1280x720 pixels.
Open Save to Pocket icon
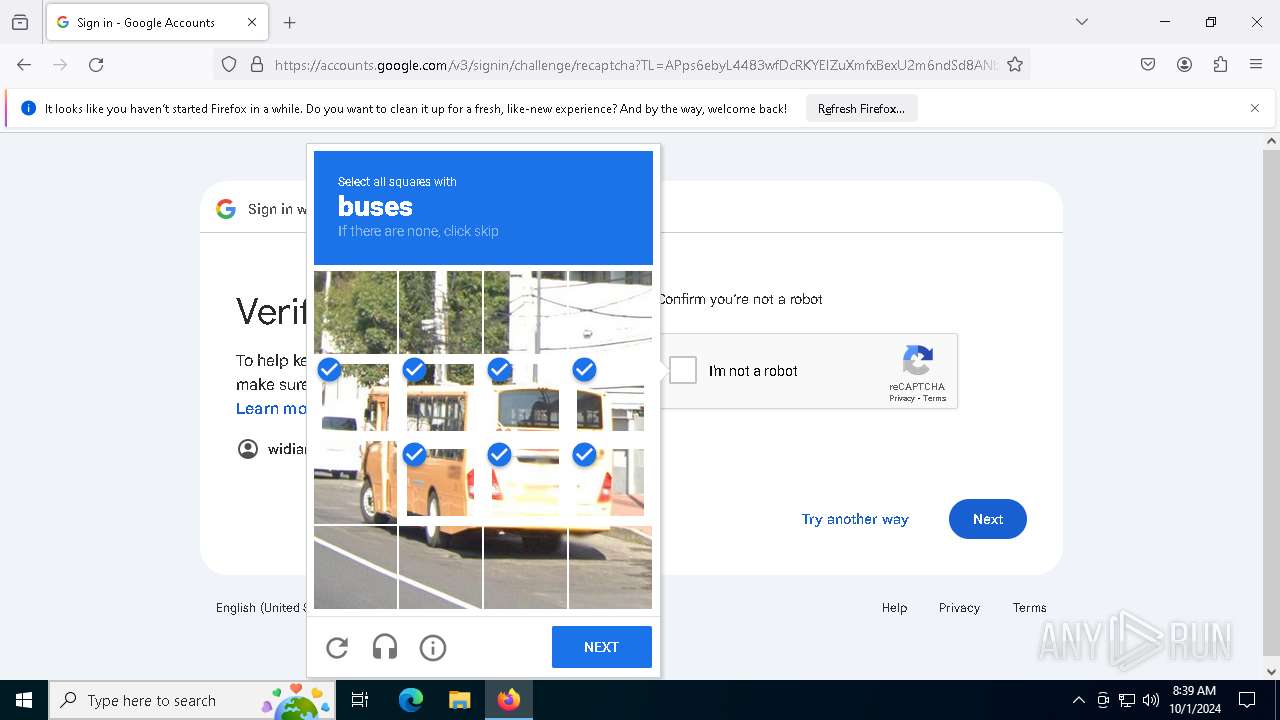tap(1148, 65)
